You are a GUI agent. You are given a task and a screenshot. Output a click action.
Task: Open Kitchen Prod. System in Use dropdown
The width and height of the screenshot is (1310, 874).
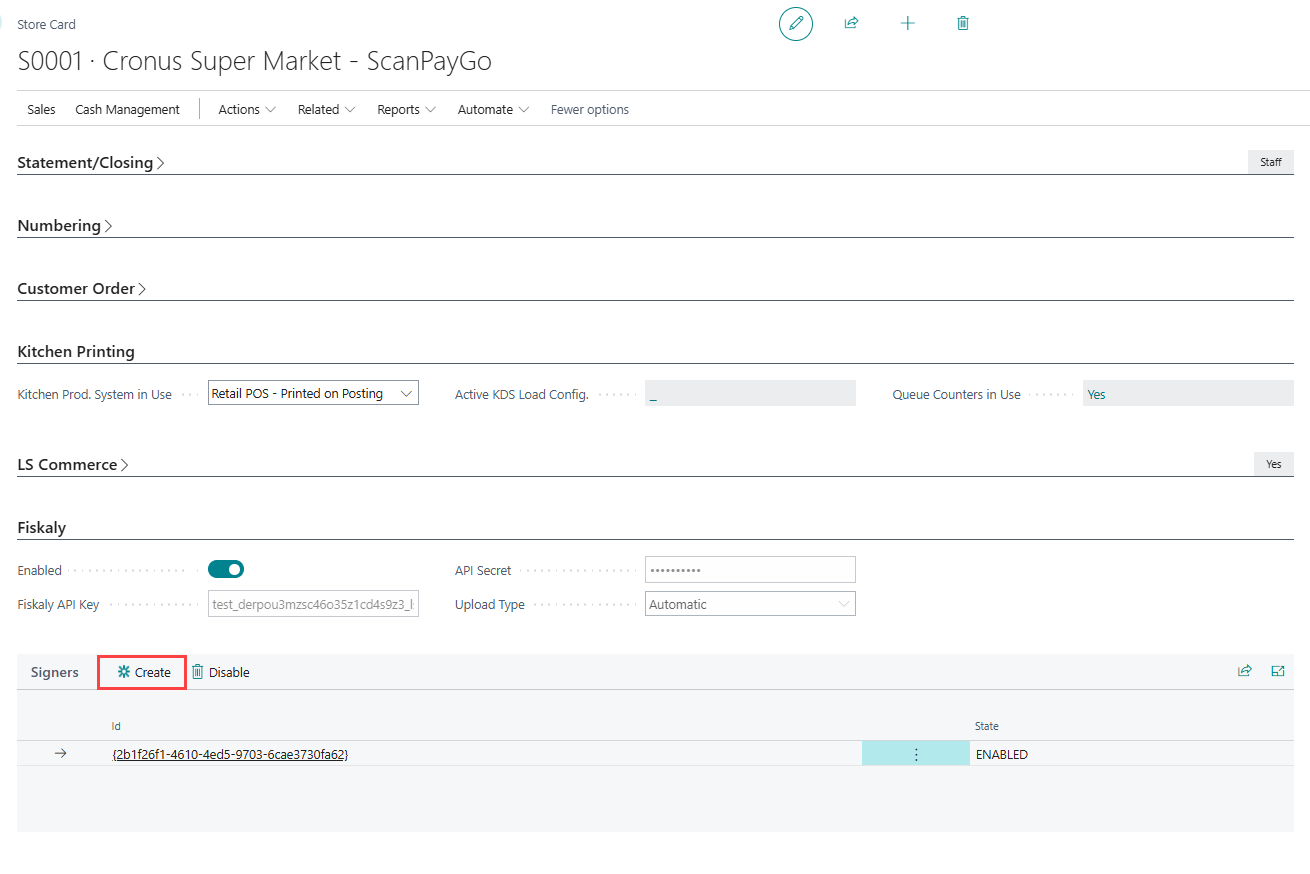click(x=313, y=393)
